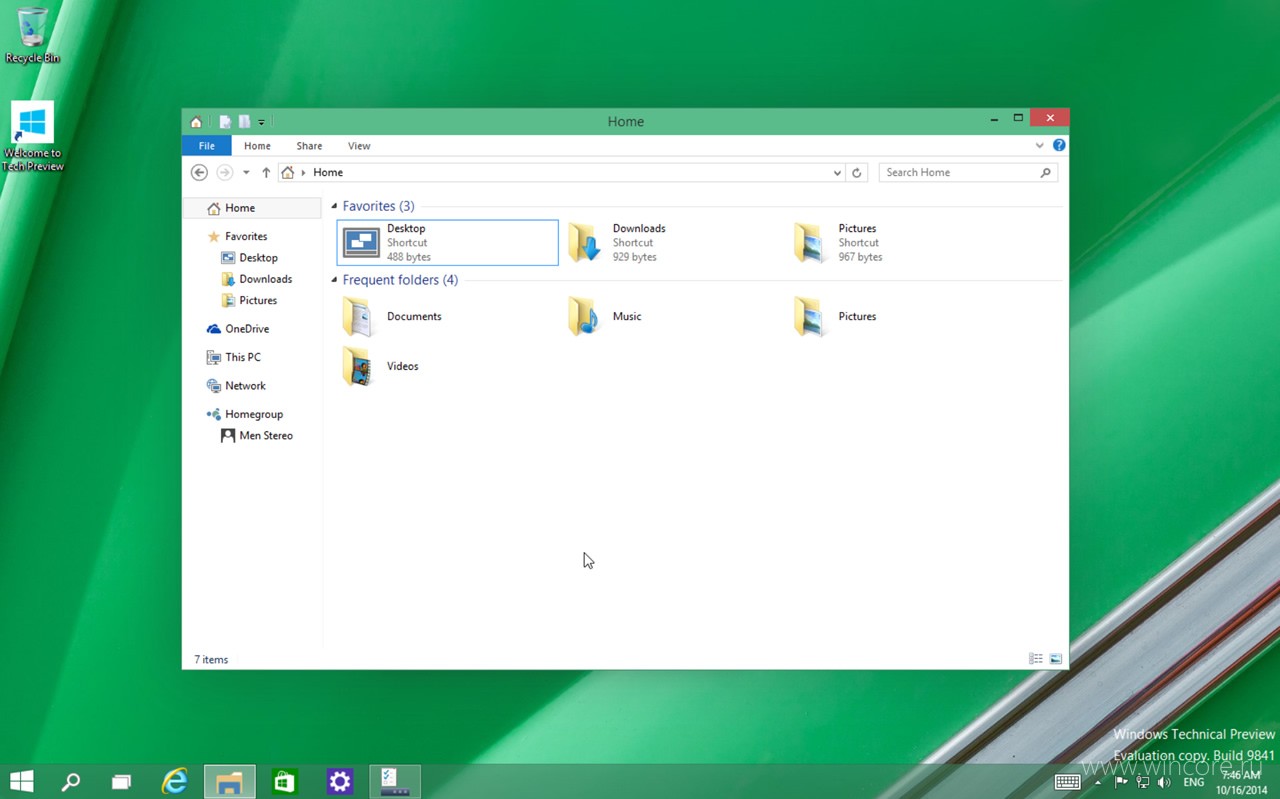The width and height of the screenshot is (1280, 799).
Task: Select the Desktop shortcut icon in Favorites
Action: click(x=361, y=243)
